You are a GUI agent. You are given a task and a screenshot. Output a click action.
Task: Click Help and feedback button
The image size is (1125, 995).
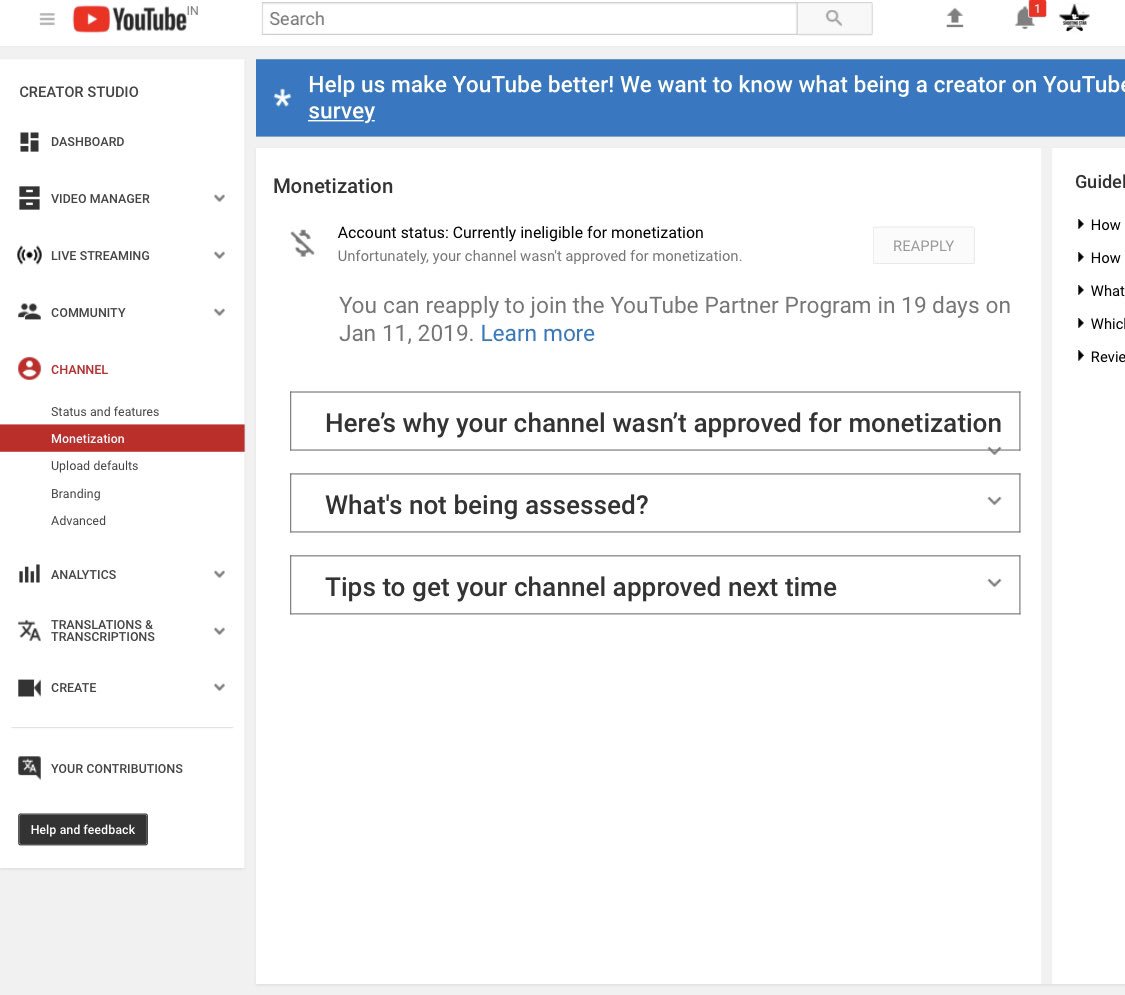point(83,829)
